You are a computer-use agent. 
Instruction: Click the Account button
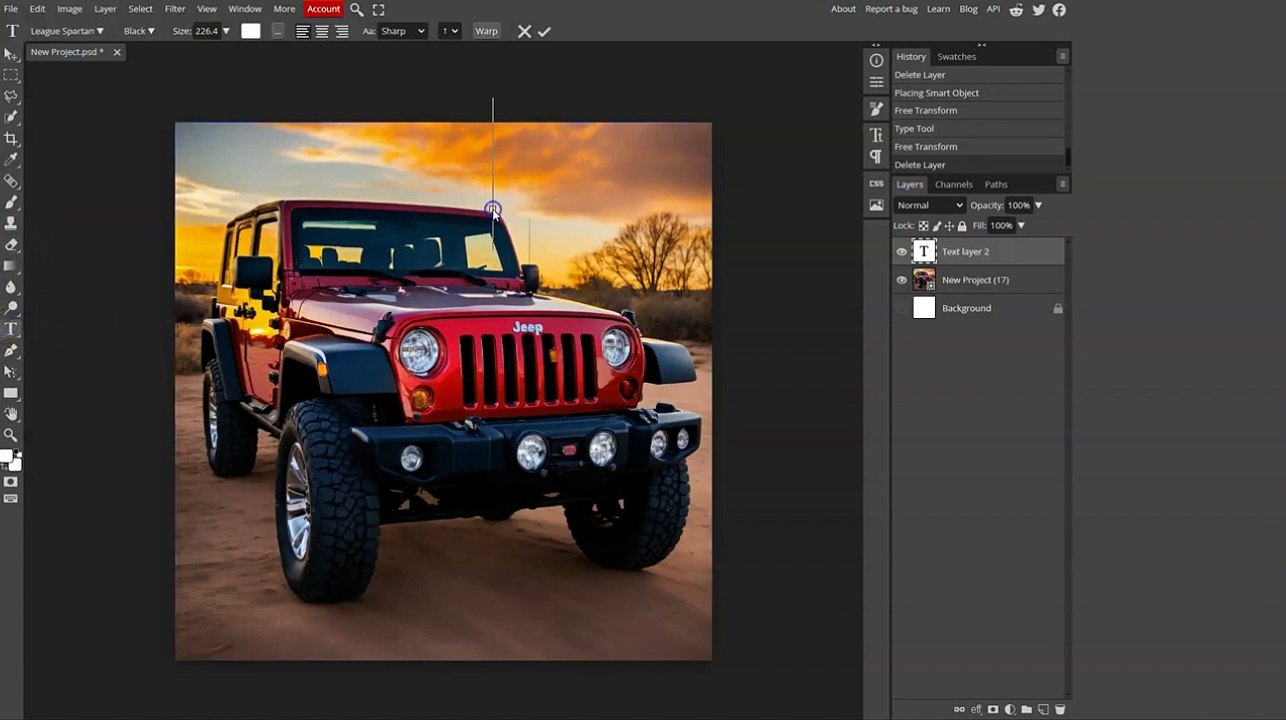coord(323,9)
